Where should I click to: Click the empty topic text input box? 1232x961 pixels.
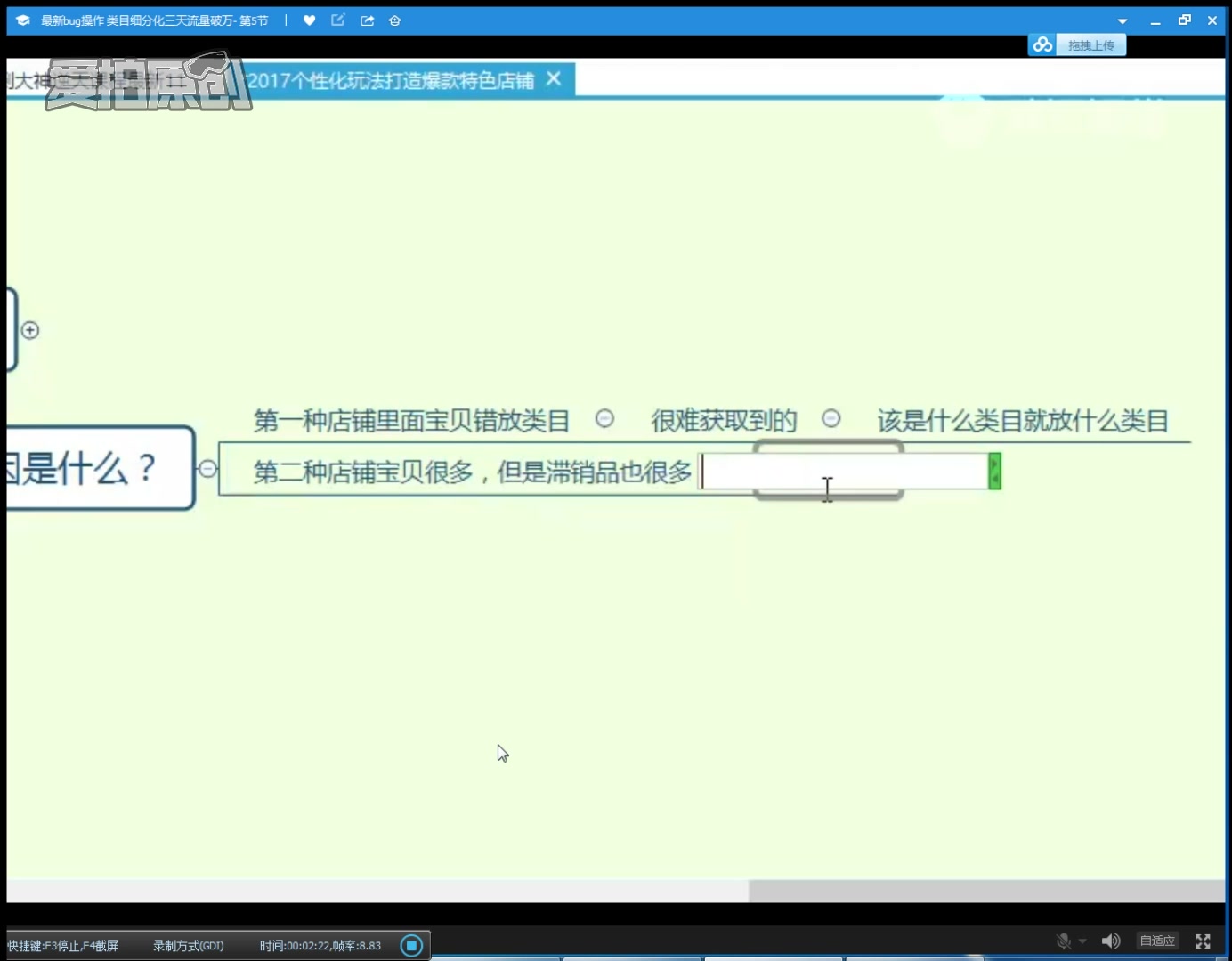(844, 472)
